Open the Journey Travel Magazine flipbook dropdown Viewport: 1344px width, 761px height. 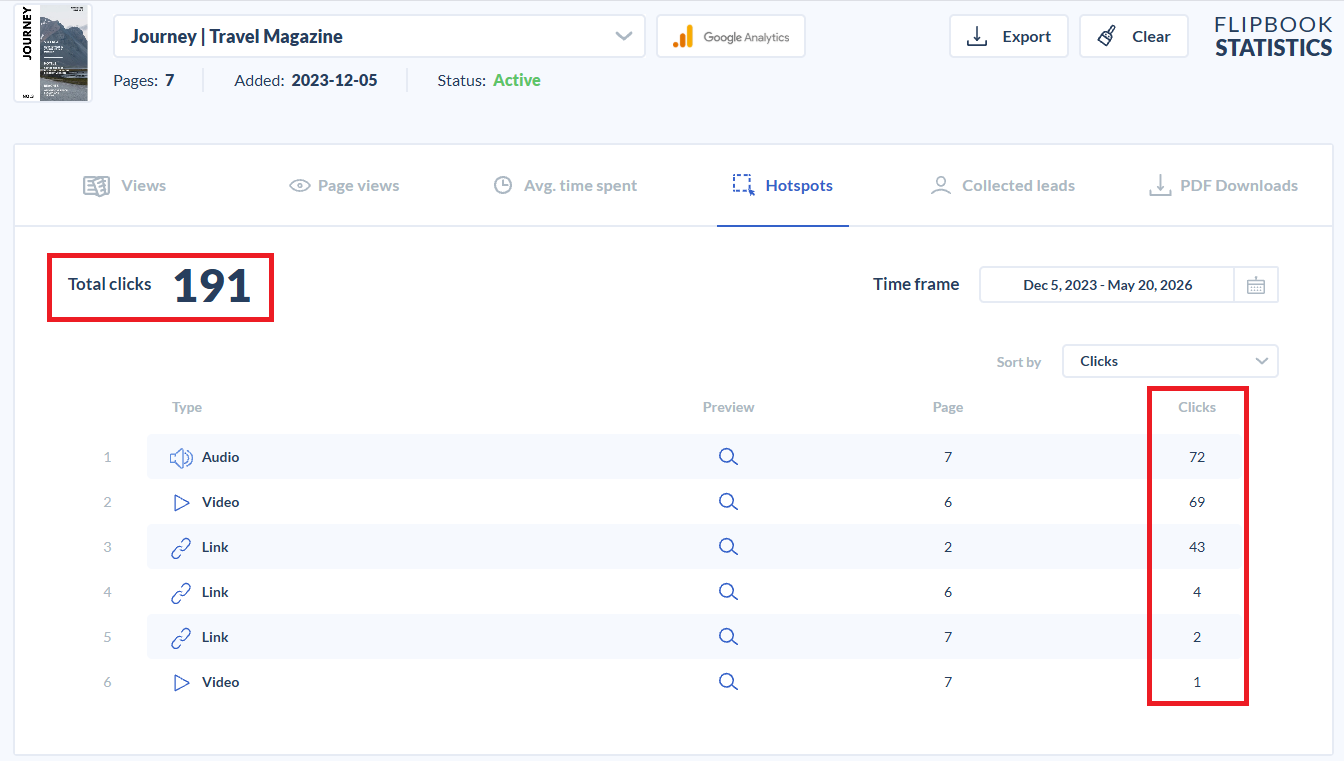[x=379, y=36]
